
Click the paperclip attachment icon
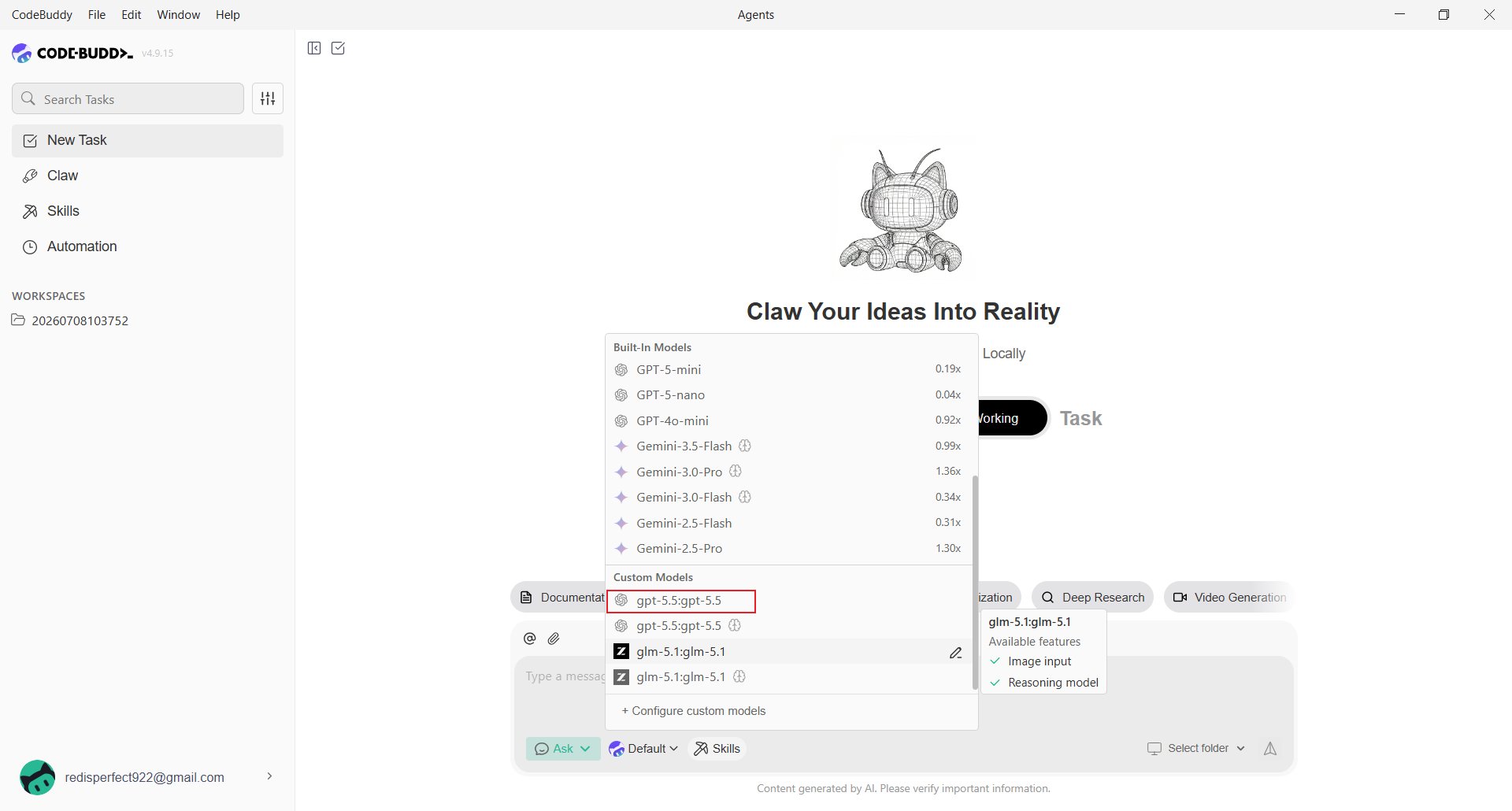(x=554, y=639)
